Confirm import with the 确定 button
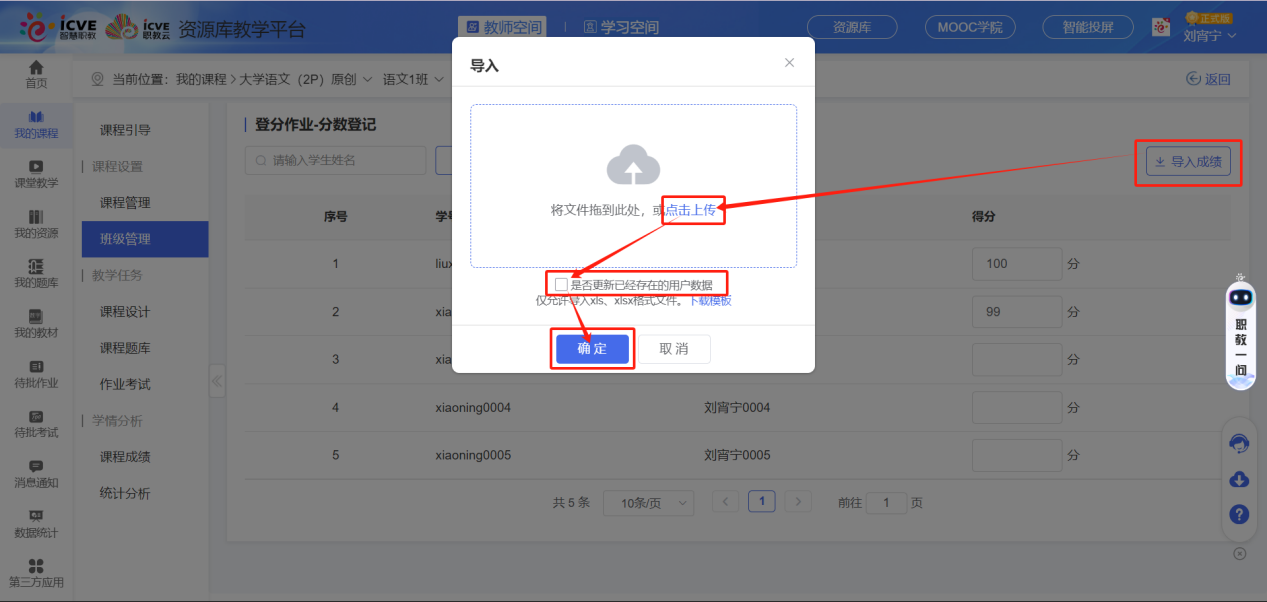Image resolution: width=1267 pixels, height=602 pixels. click(592, 348)
